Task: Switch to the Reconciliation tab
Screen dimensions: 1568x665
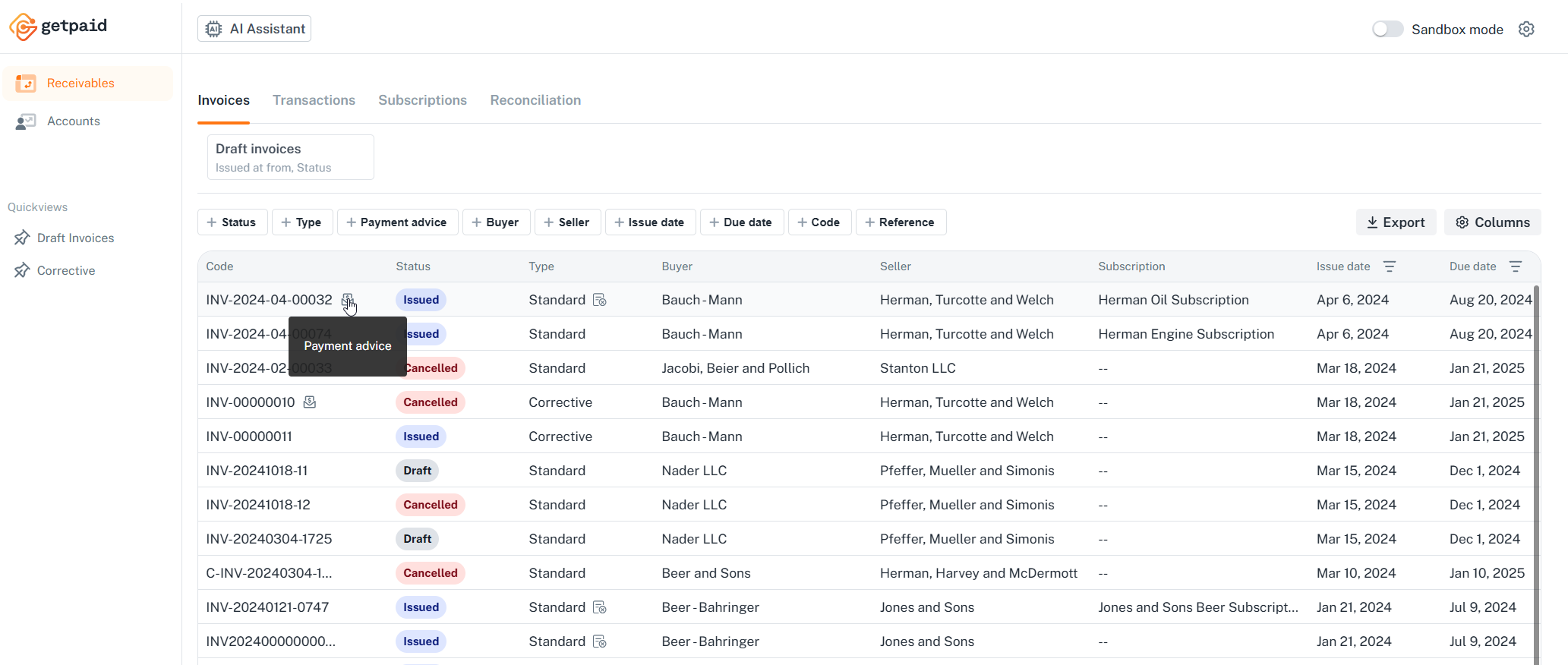Action: point(535,100)
